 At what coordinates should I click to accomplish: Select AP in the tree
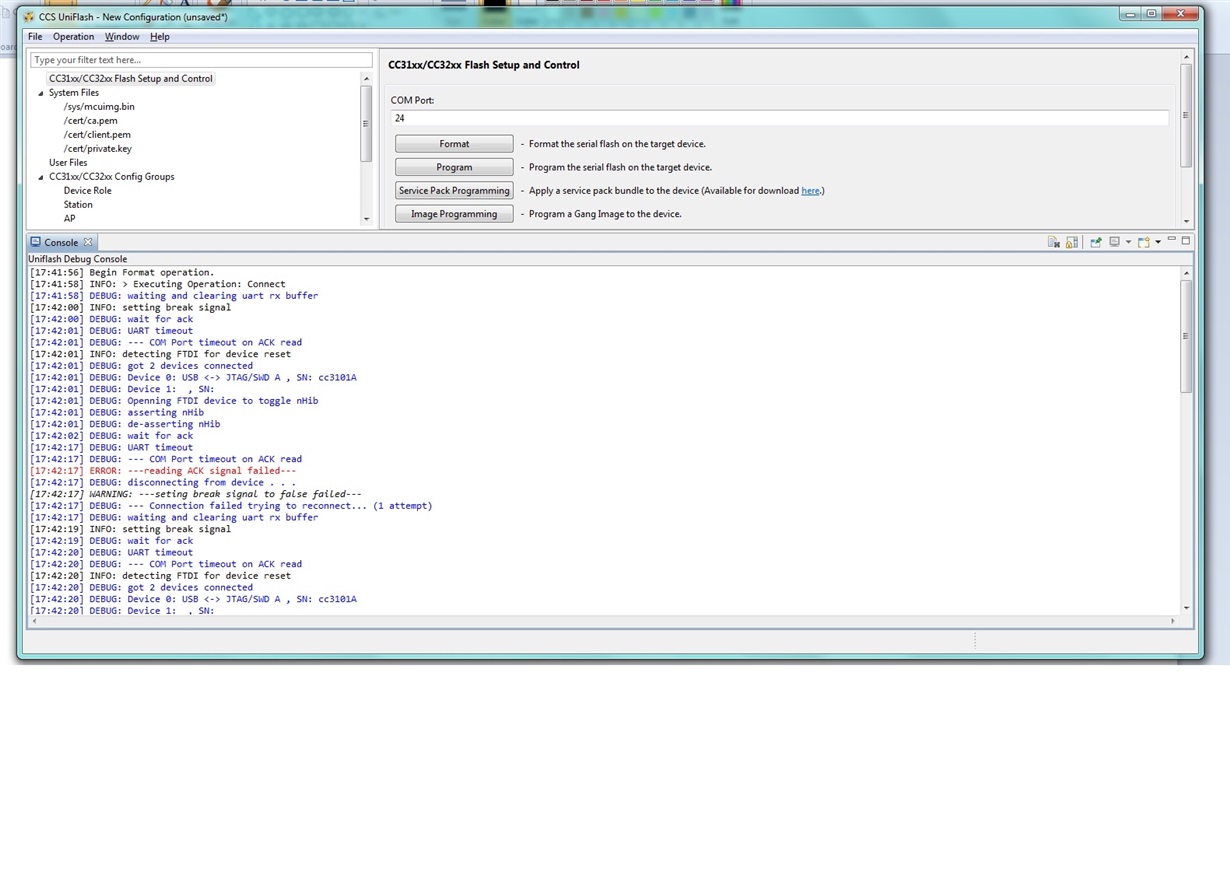pos(69,218)
